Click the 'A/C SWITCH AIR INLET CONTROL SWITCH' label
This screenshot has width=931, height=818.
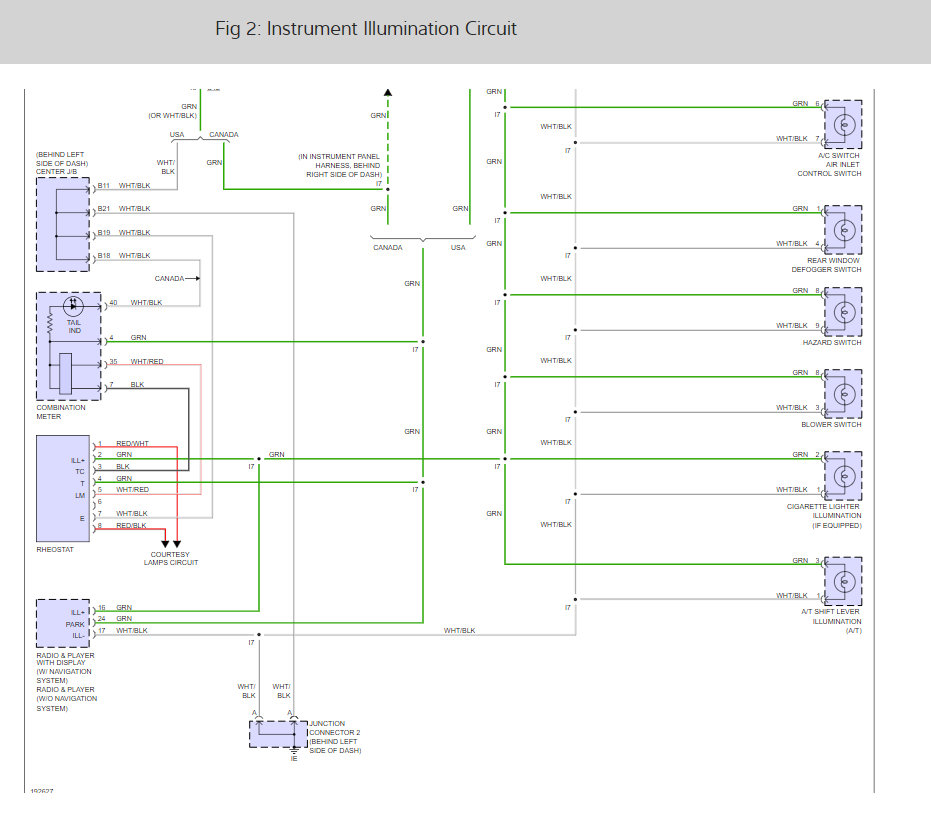click(829, 164)
